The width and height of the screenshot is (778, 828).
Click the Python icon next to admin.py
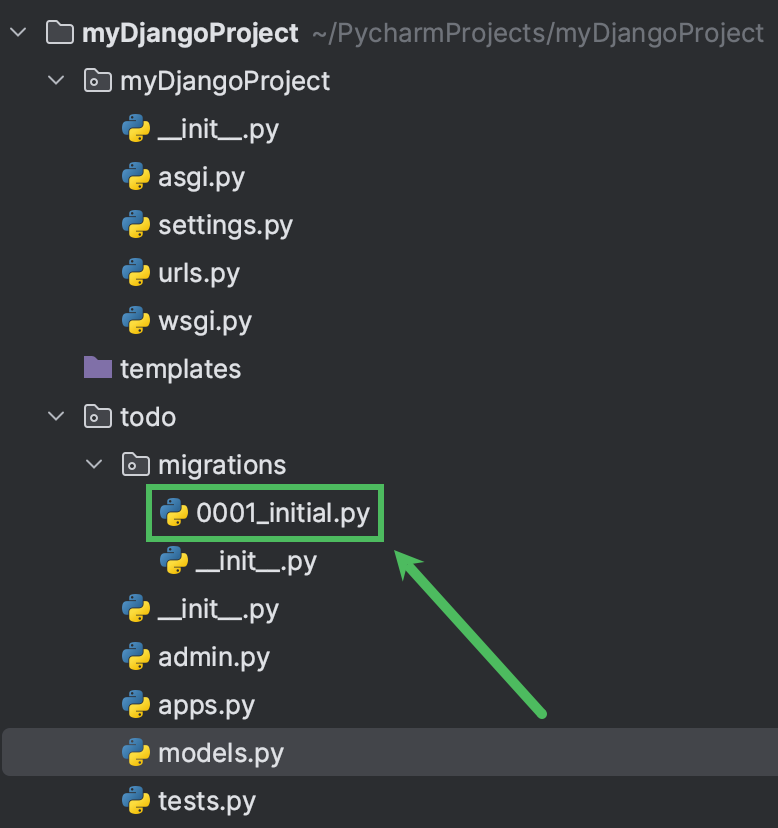[135, 657]
